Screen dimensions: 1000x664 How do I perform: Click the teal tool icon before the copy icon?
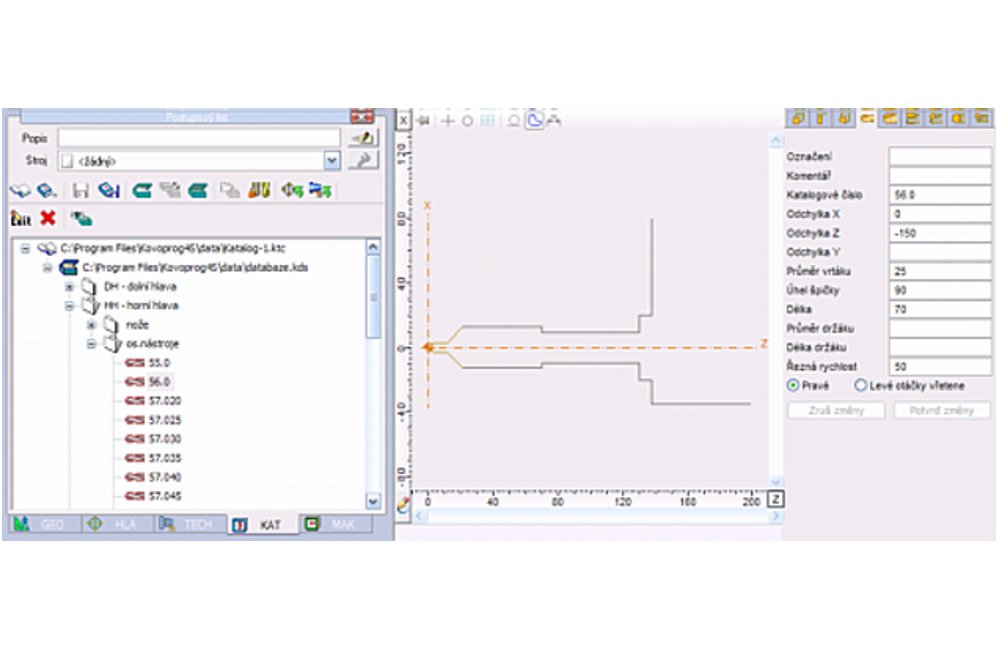coord(198,190)
